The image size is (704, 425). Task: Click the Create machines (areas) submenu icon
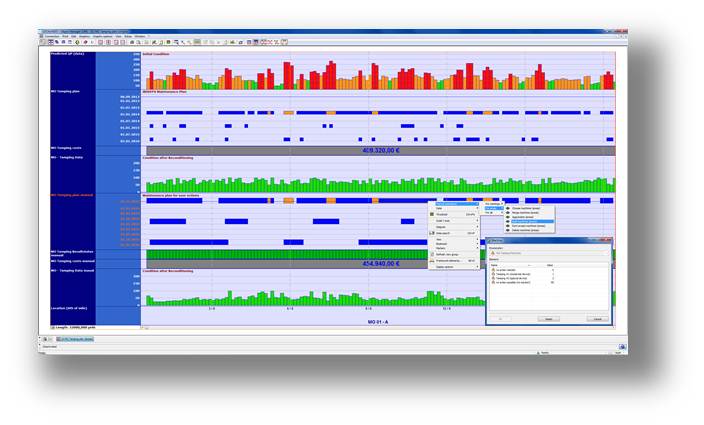507,209
